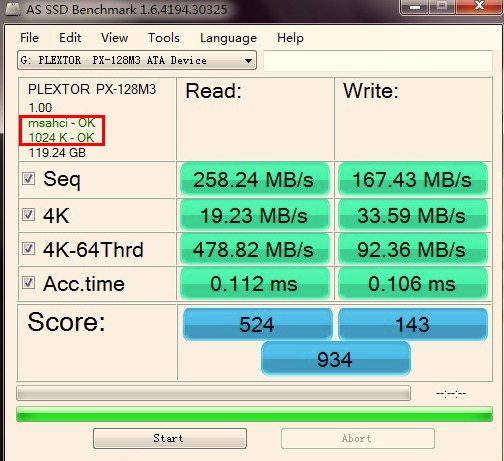This screenshot has width=504, height=461.
Task: Open the Language menu
Action: pos(228,38)
